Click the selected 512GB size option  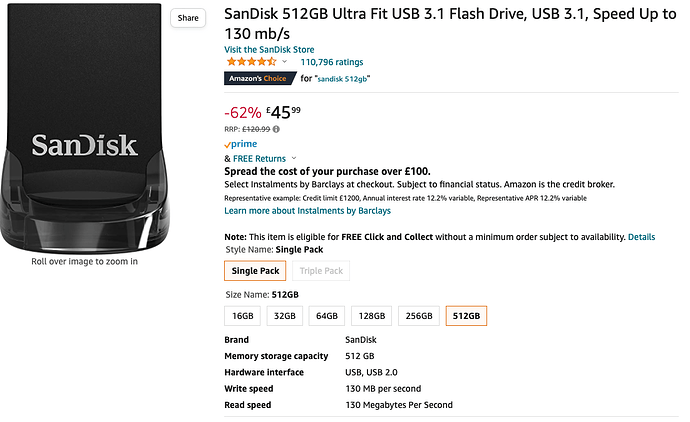[466, 316]
